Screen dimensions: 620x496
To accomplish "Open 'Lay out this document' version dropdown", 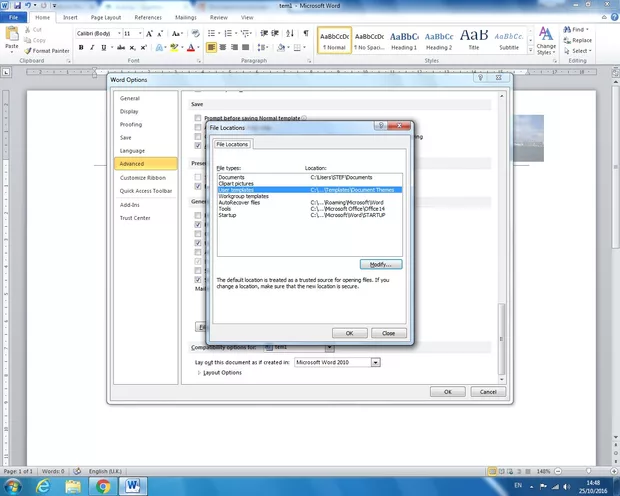I will [375, 362].
